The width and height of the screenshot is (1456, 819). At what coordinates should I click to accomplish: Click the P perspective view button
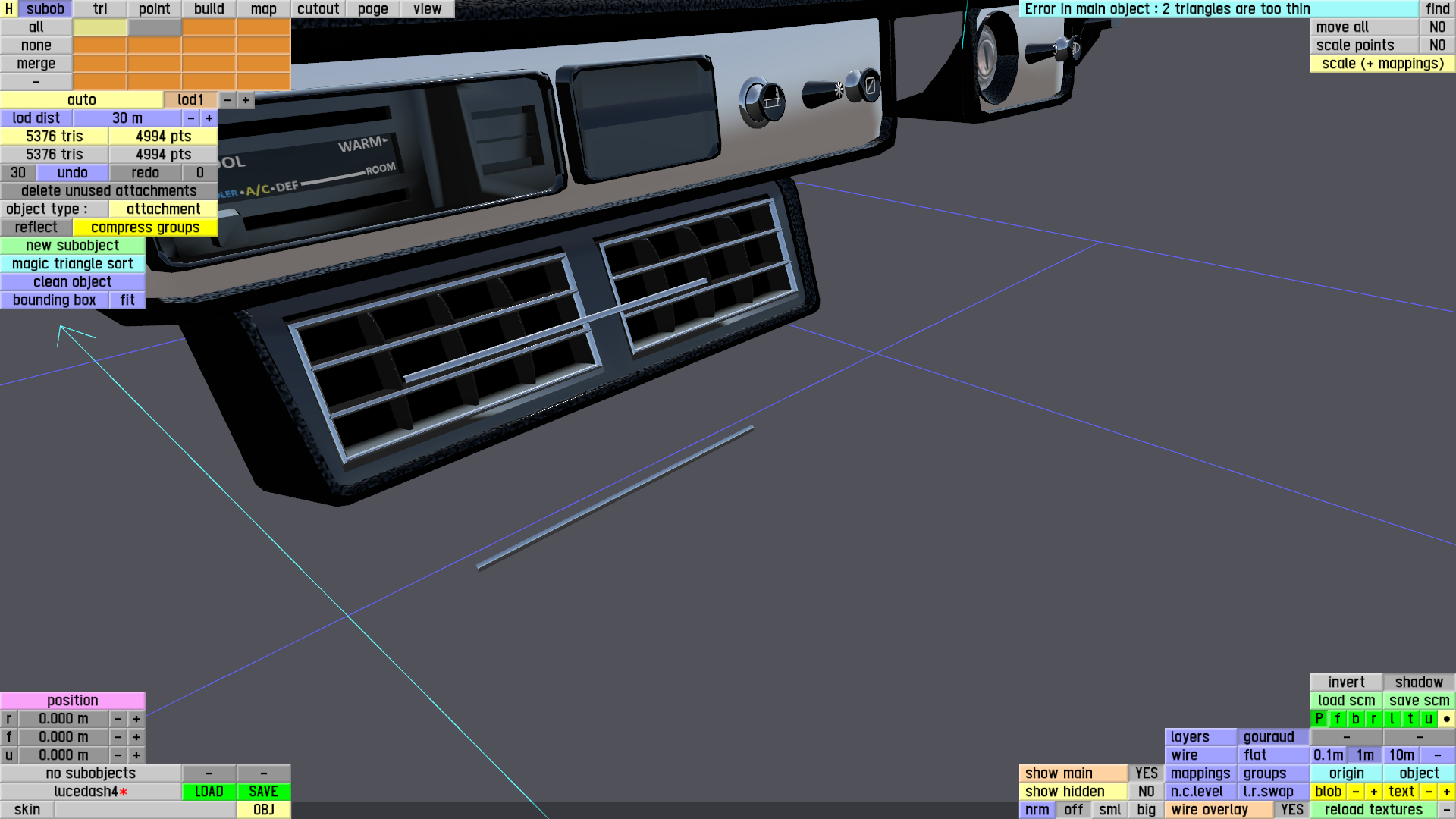click(1319, 719)
